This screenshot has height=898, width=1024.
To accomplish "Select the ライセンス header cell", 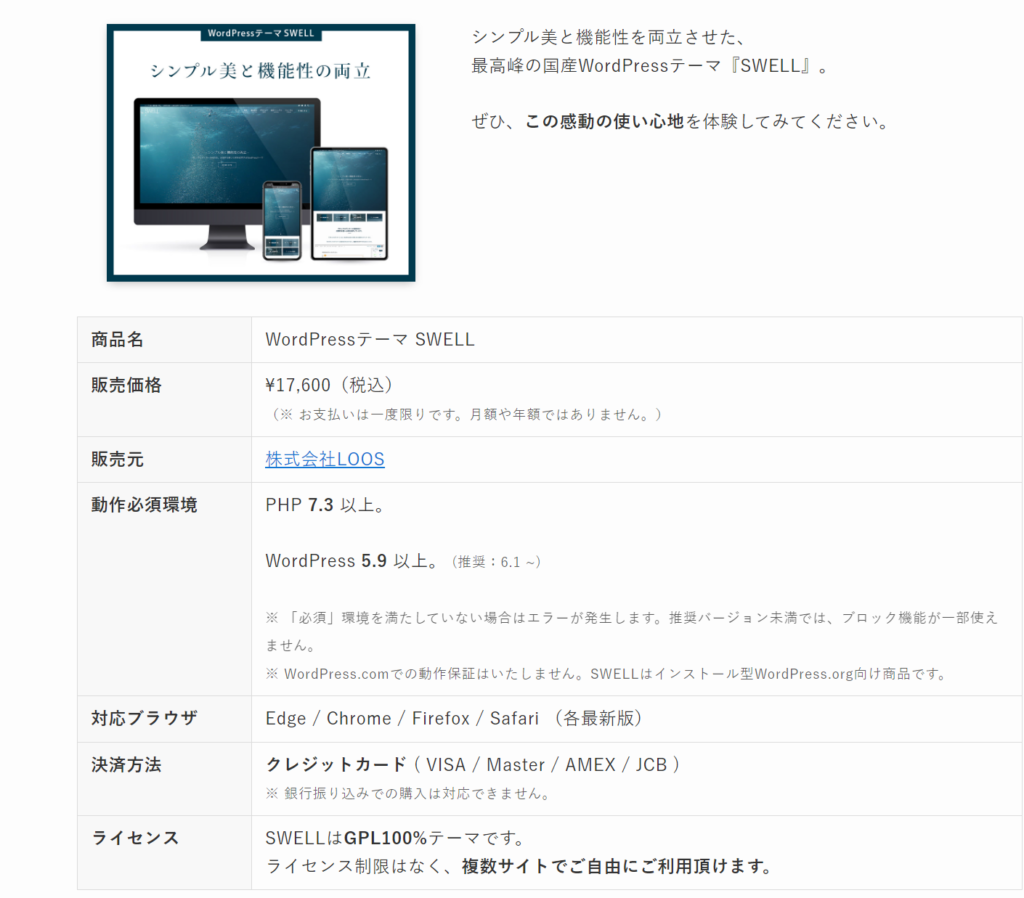I will click(165, 853).
